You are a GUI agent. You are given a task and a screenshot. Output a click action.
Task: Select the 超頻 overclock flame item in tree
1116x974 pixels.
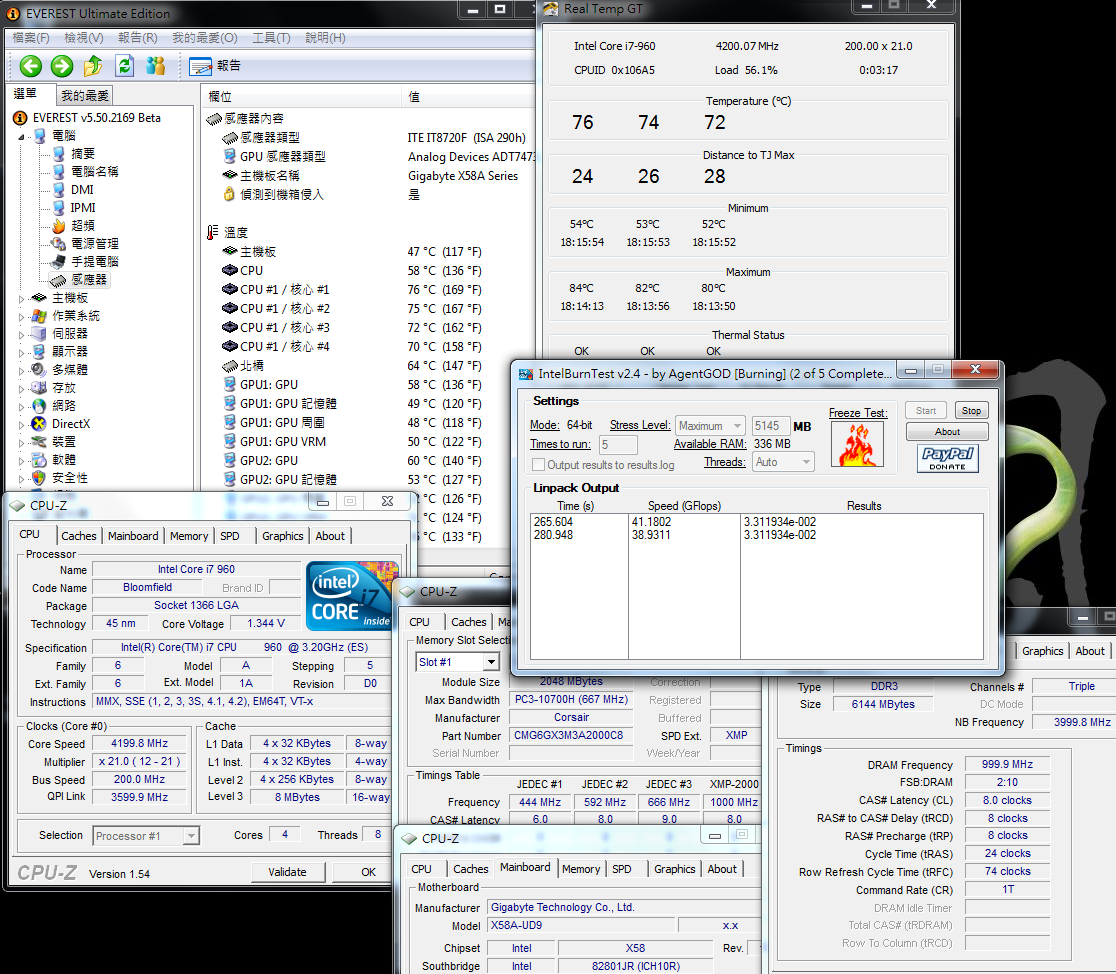click(x=82, y=226)
